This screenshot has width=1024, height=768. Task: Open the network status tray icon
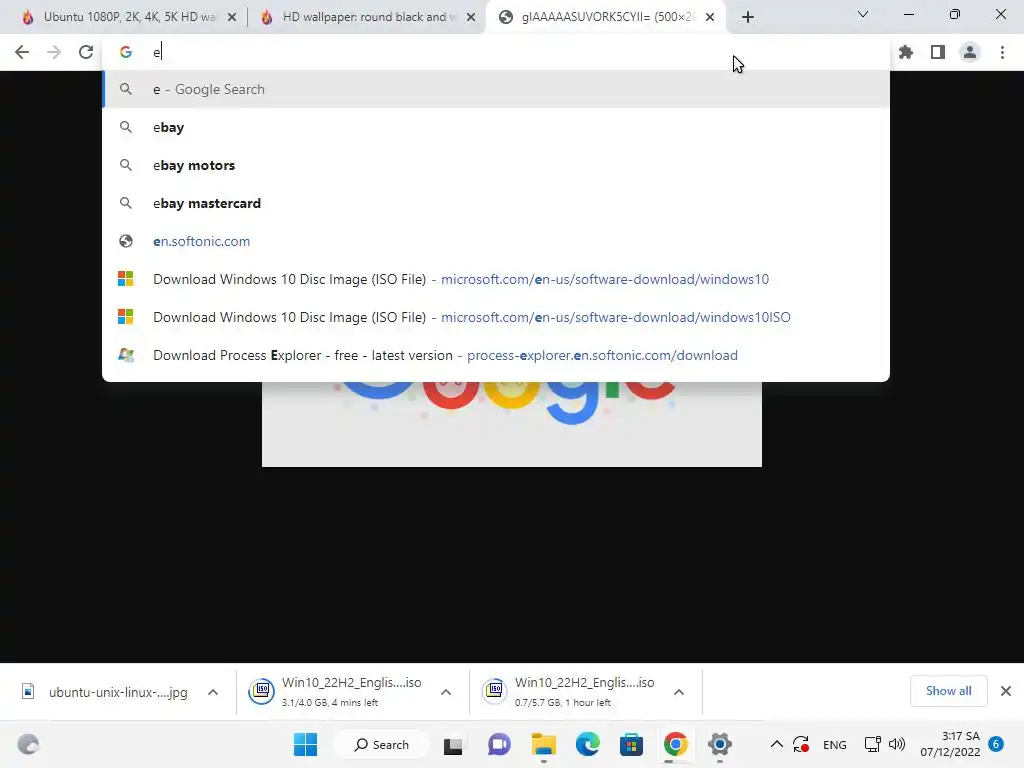pyautogui.click(x=872, y=744)
